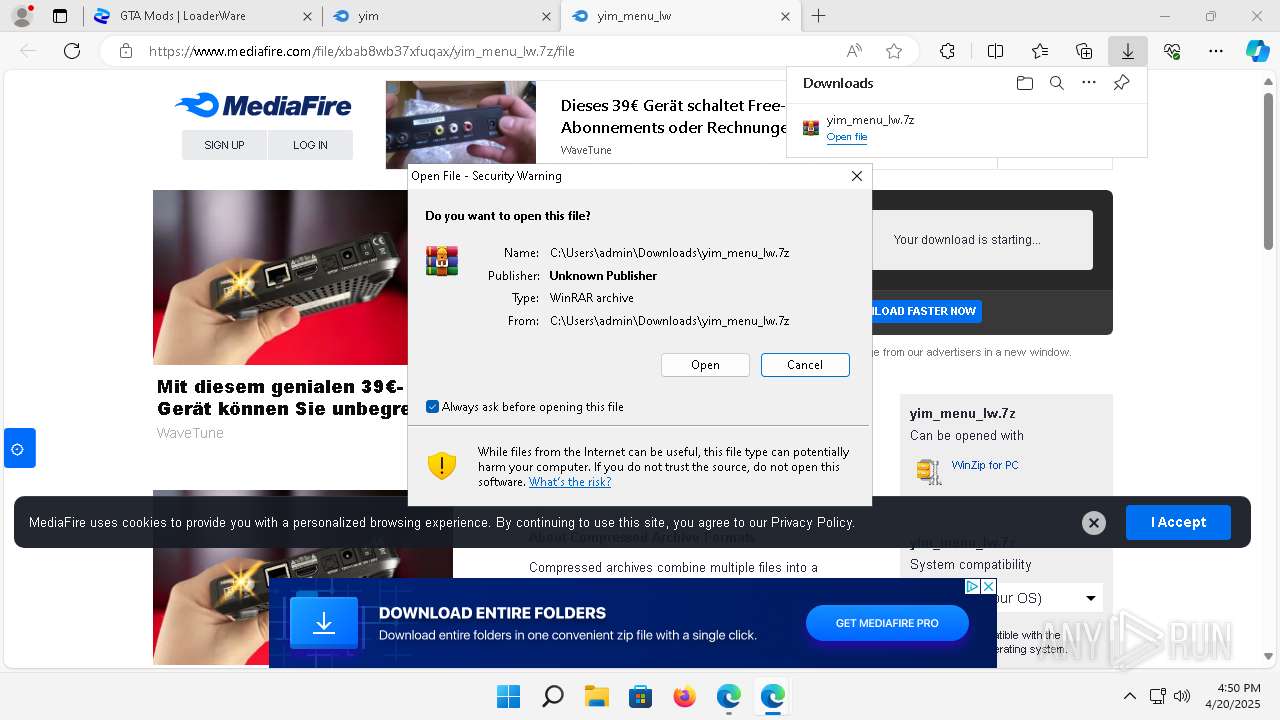1280x720 pixels.
Task: Click Open in the security dialog
Action: point(705,365)
